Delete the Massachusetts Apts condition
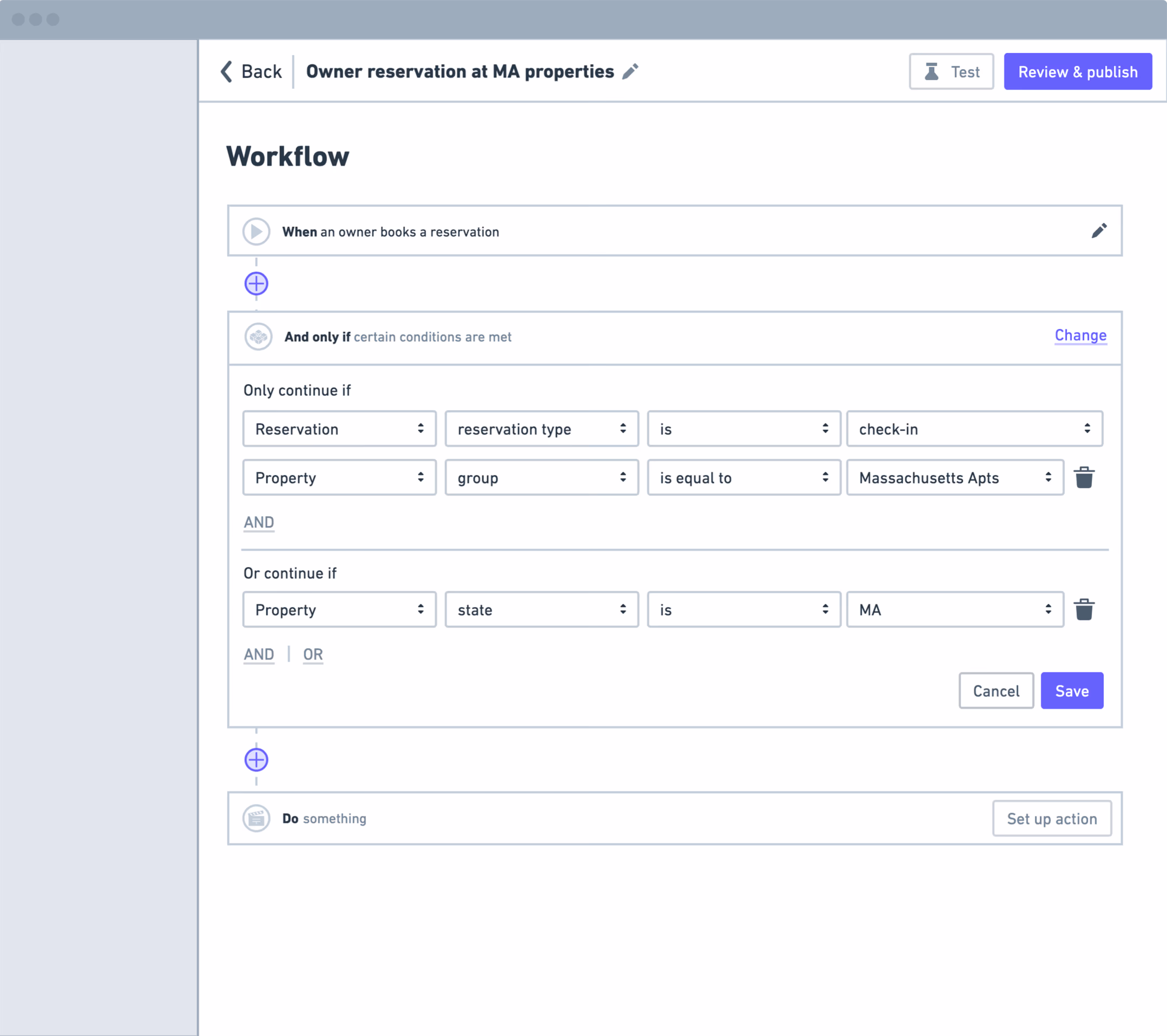1167x1036 pixels. (1084, 478)
